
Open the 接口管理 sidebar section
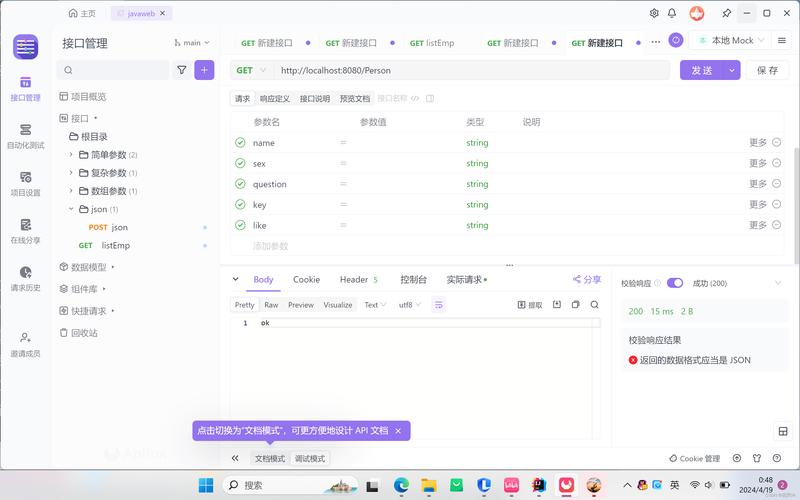click(25, 89)
